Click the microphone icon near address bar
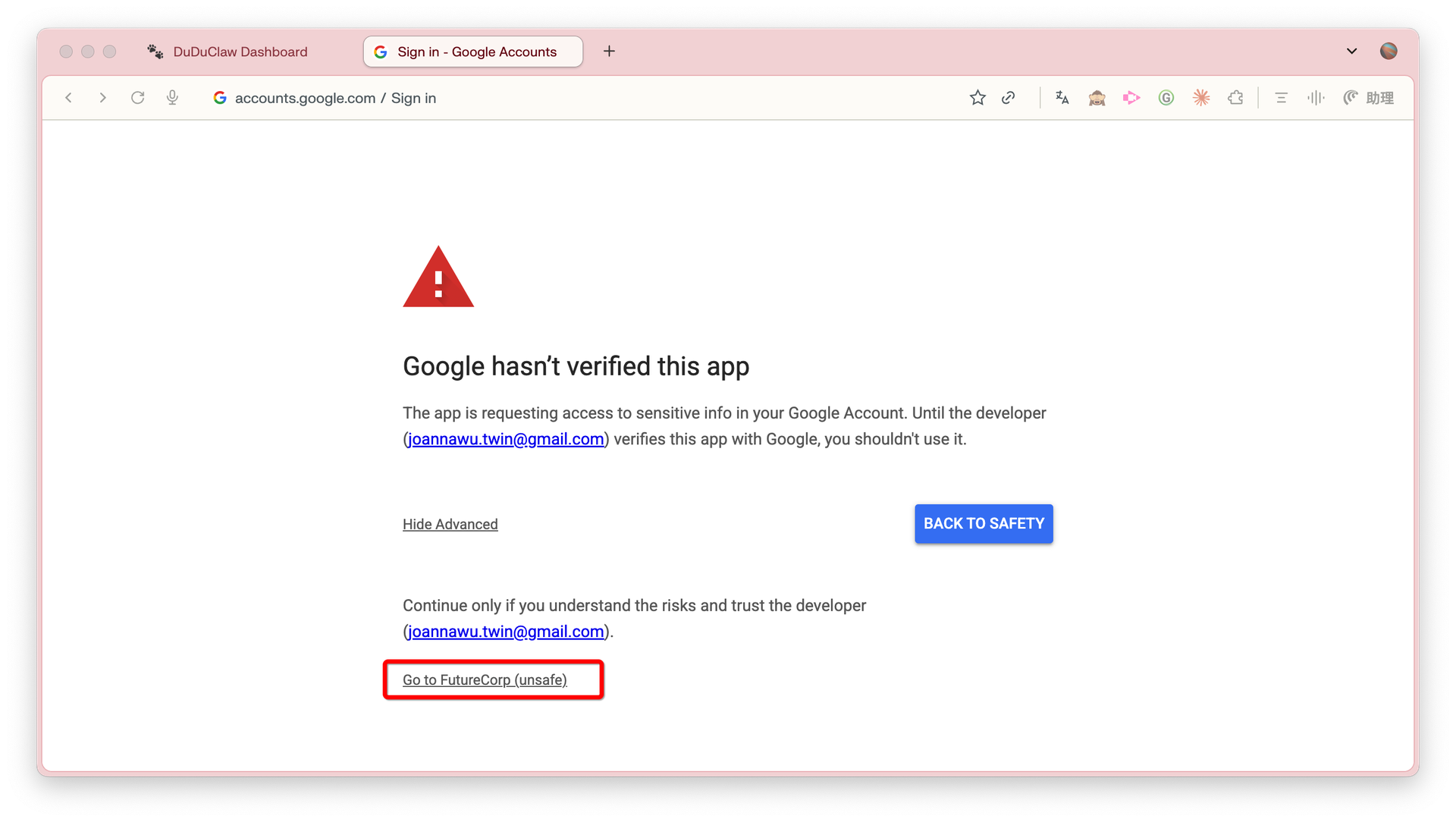Viewport: 1456px width, 822px height. coord(172,98)
